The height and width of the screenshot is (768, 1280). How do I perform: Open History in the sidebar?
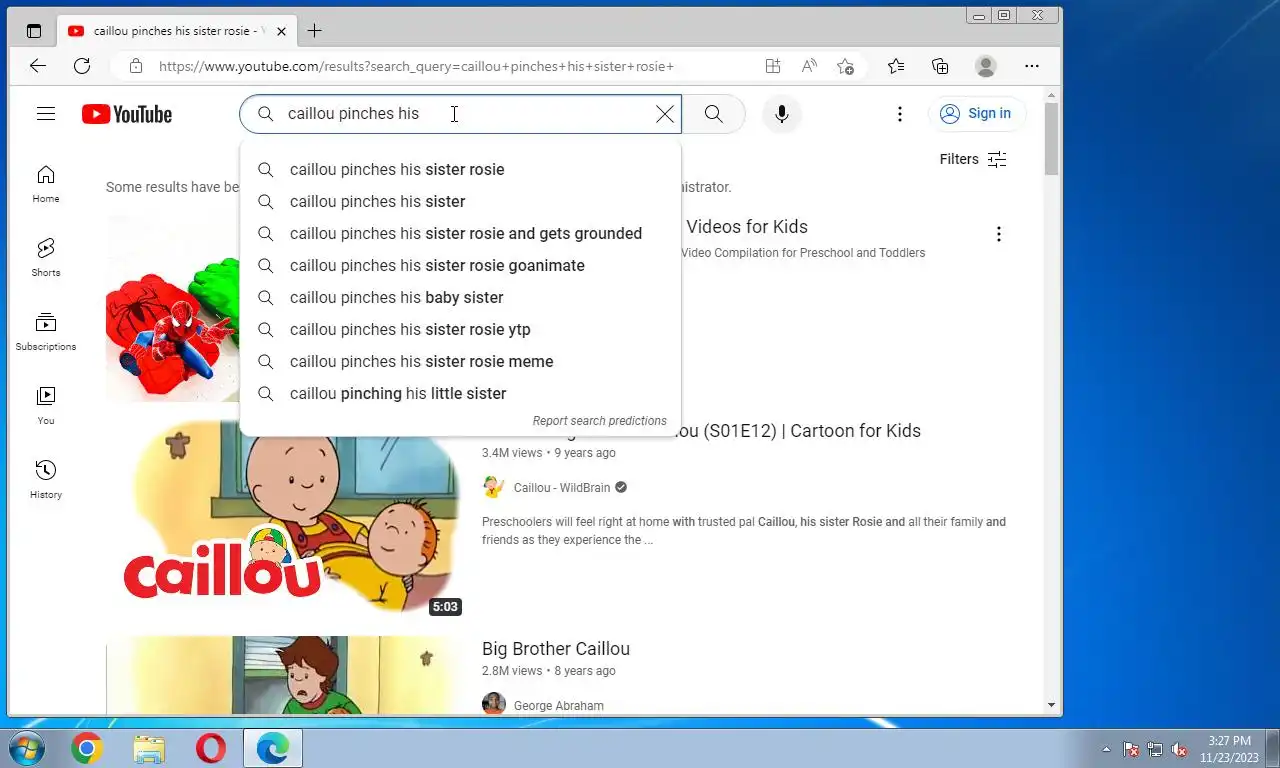point(46,480)
